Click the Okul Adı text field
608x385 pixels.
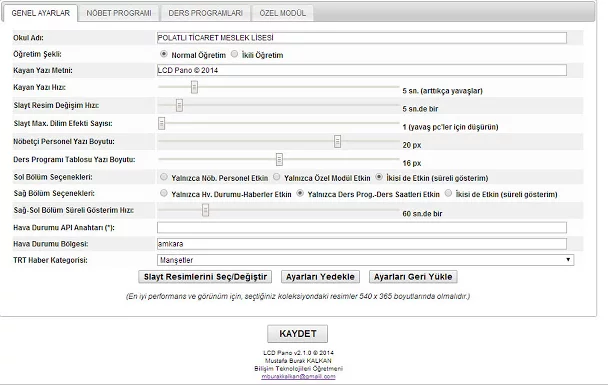(362, 38)
